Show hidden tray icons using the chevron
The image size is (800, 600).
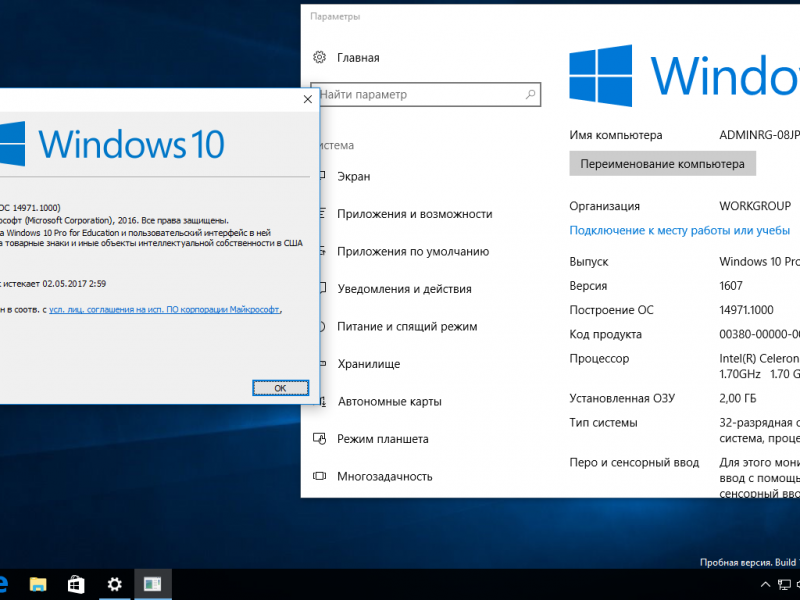(x=765, y=585)
